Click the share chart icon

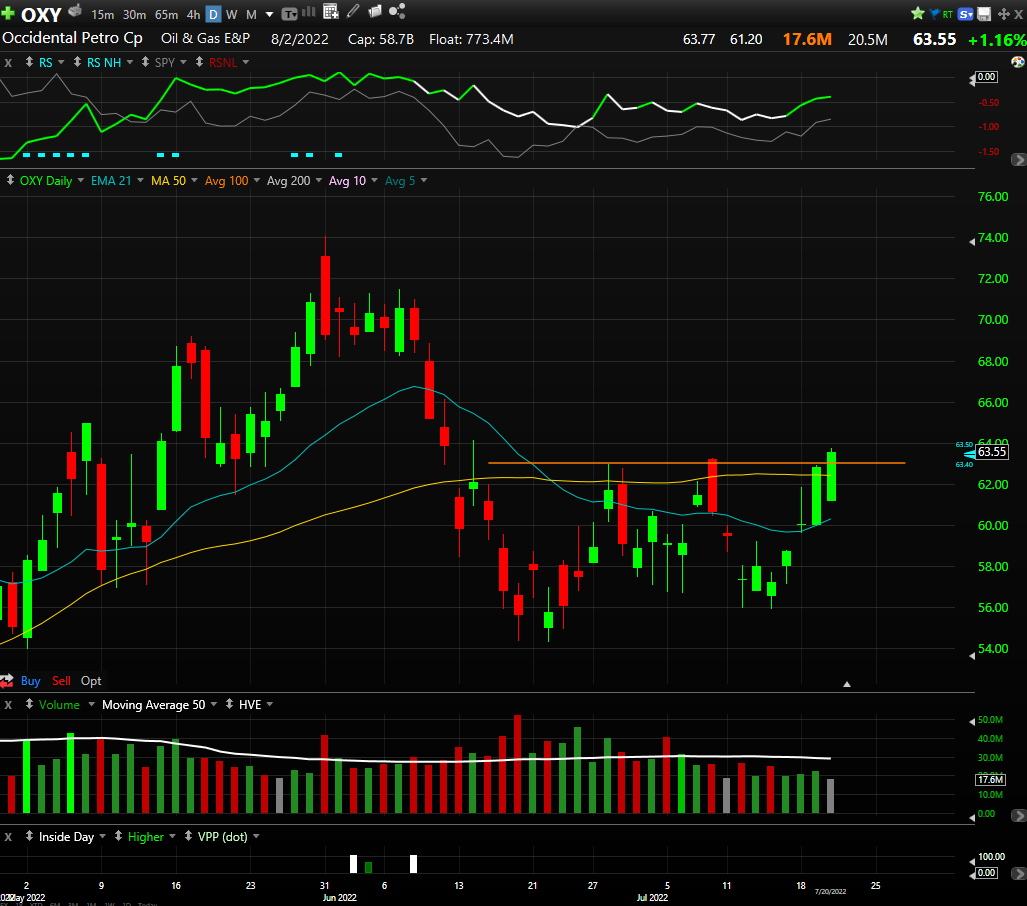point(397,11)
